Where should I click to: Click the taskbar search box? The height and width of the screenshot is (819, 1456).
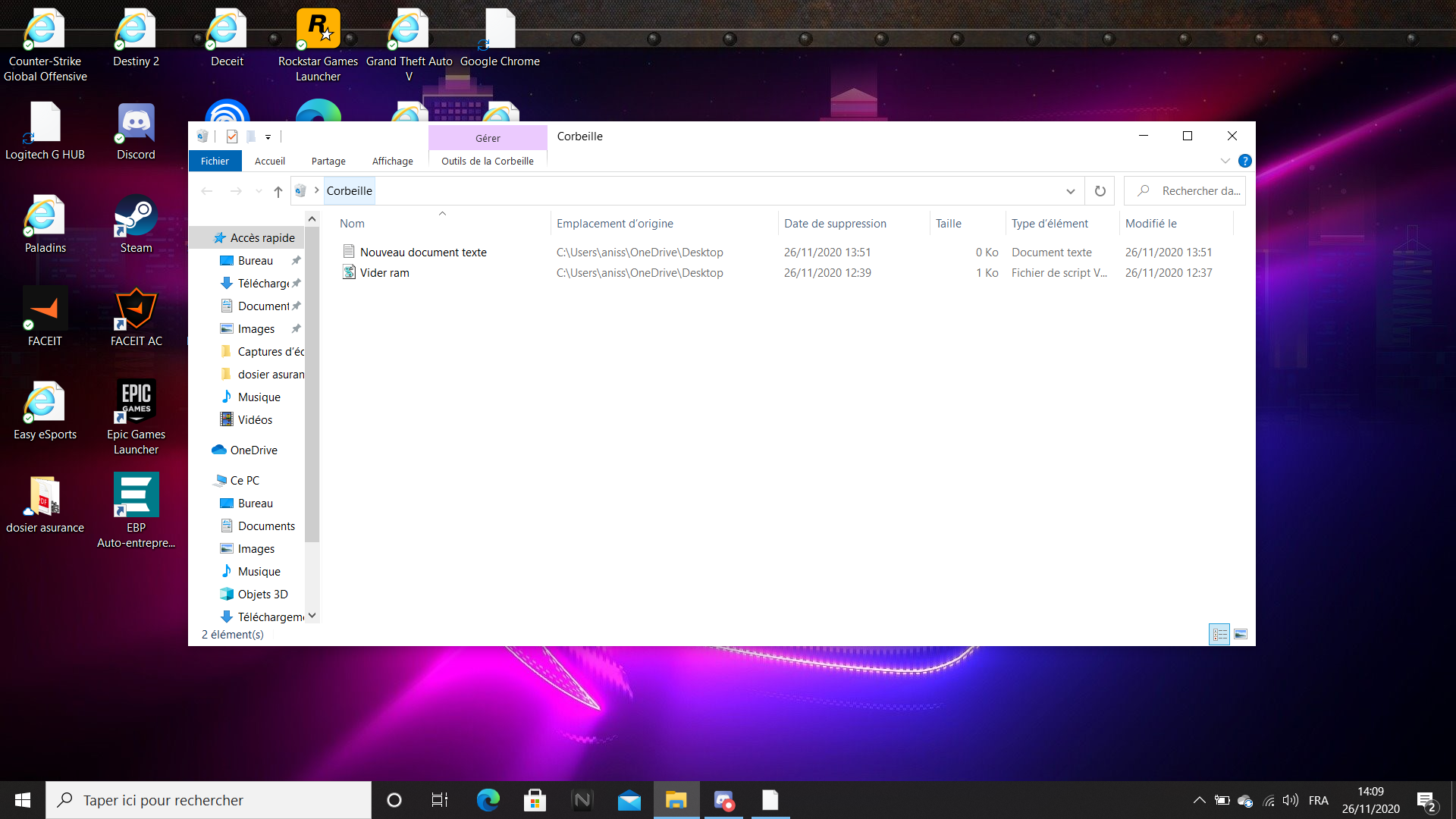pyautogui.click(x=209, y=800)
